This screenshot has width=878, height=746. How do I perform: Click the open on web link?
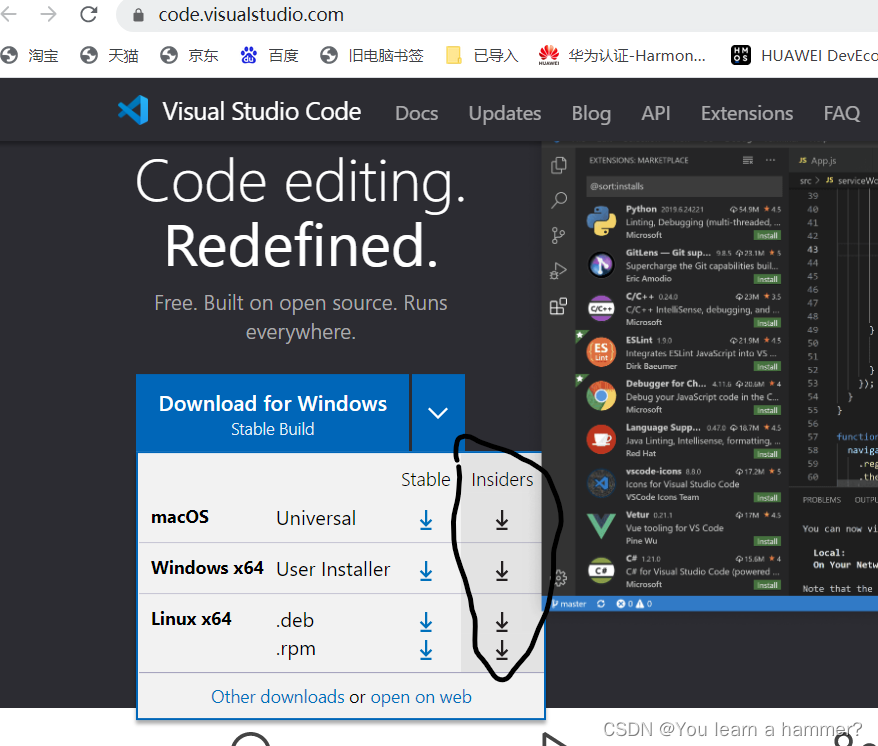421,697
